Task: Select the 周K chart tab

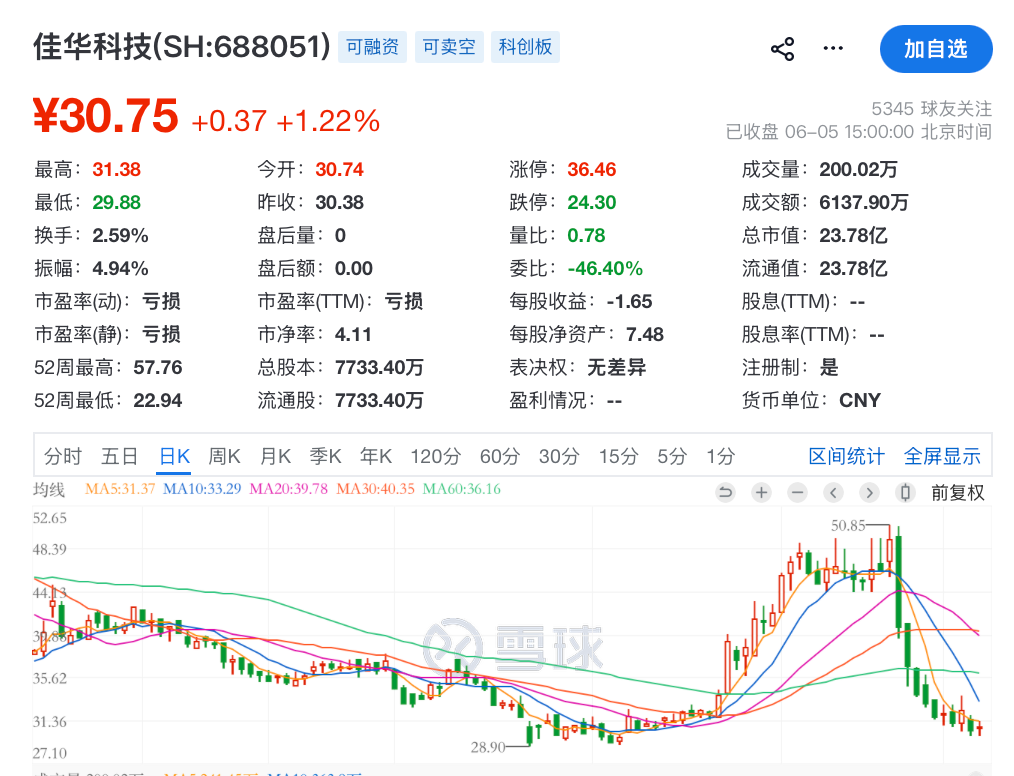Action: click(224, 457)
